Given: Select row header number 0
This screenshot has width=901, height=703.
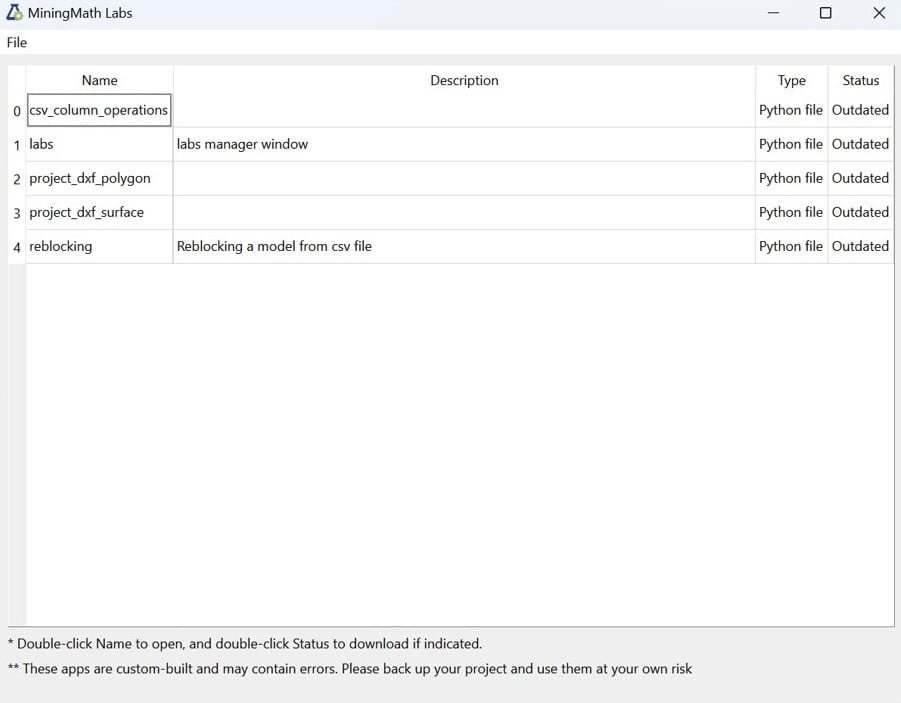Looking at the screenshot, I should point(17,111).
